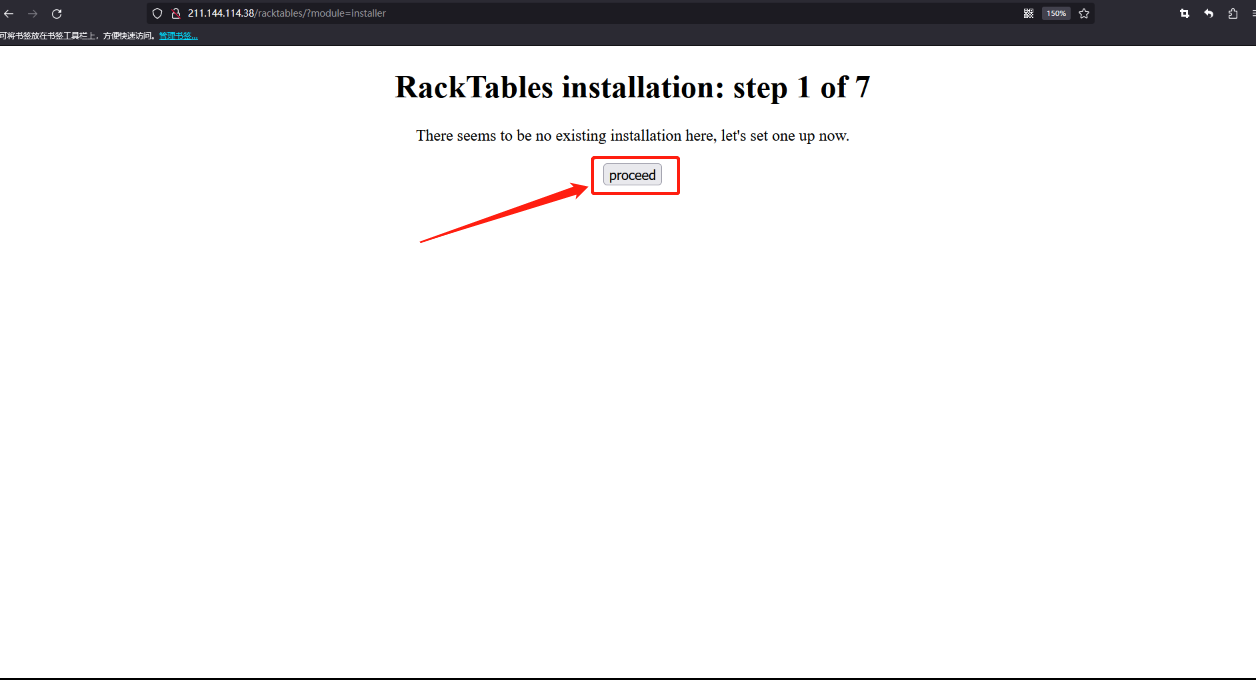Reload the current page
Screen dimensions: 1256x680
point(56,14)
